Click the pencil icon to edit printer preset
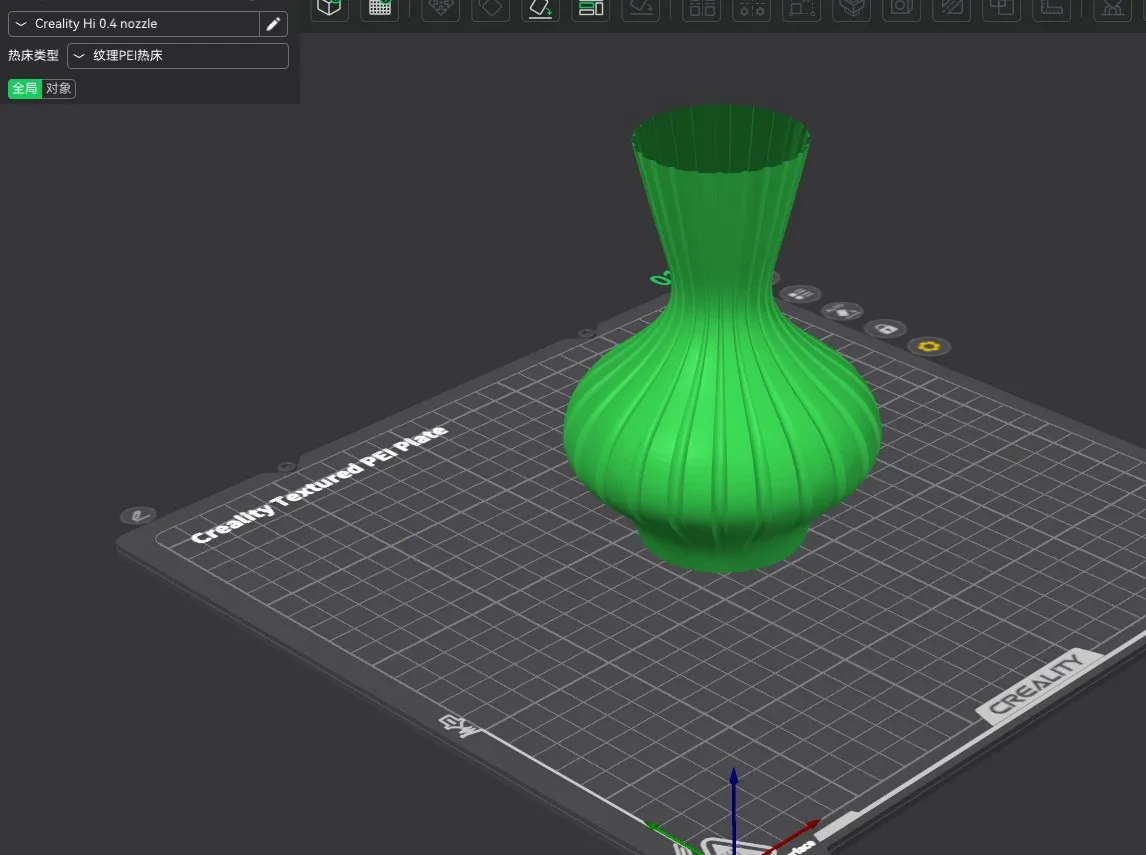 click(273, 24)
